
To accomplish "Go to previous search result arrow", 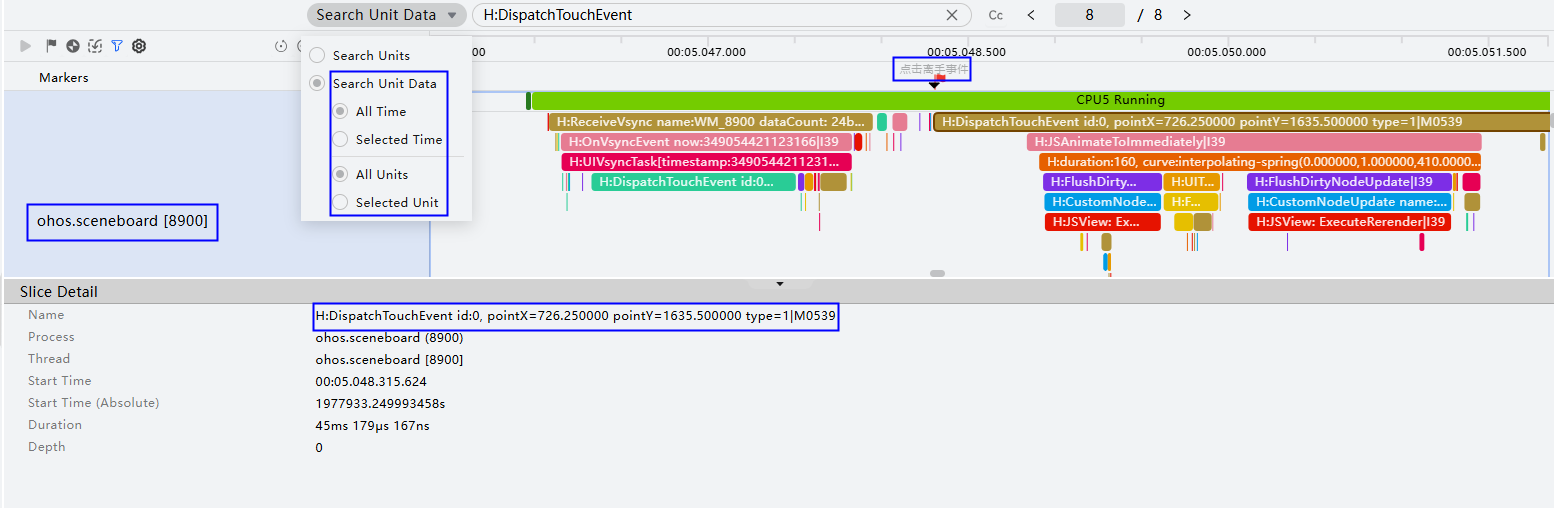I will 1031,15.
